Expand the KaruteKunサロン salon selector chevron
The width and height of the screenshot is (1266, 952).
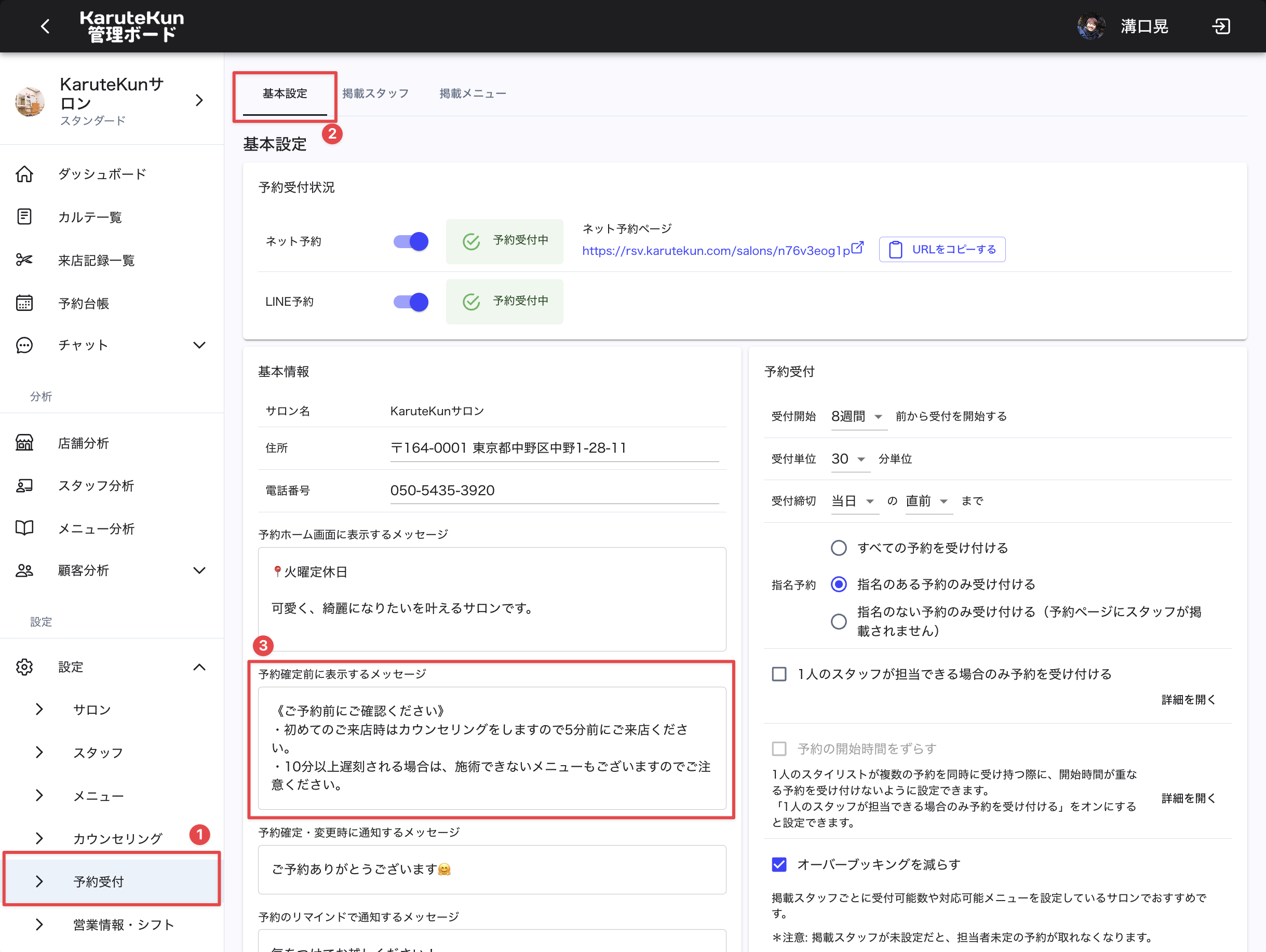point(199,101)
